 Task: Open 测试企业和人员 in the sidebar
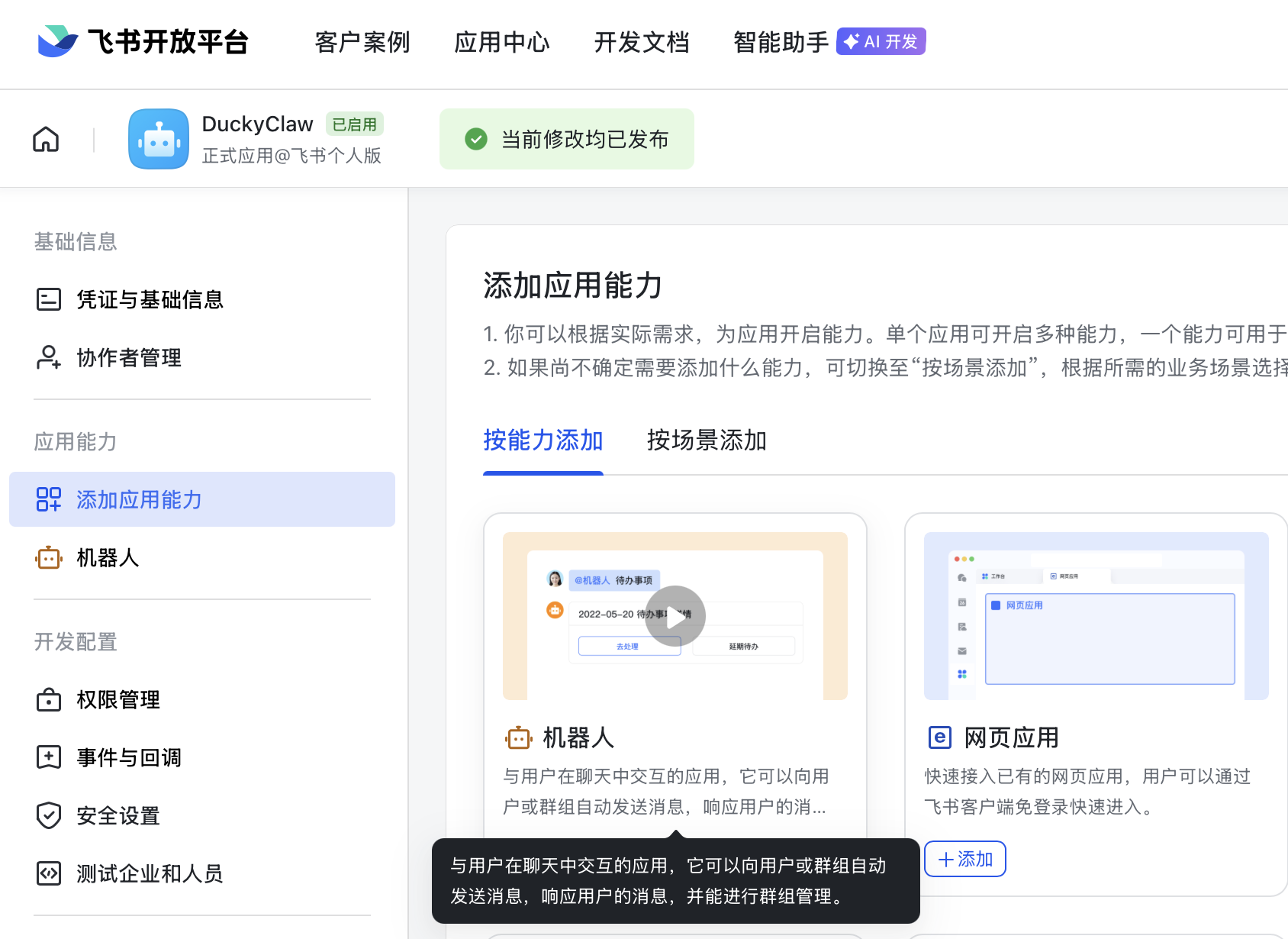click(150, 873)
